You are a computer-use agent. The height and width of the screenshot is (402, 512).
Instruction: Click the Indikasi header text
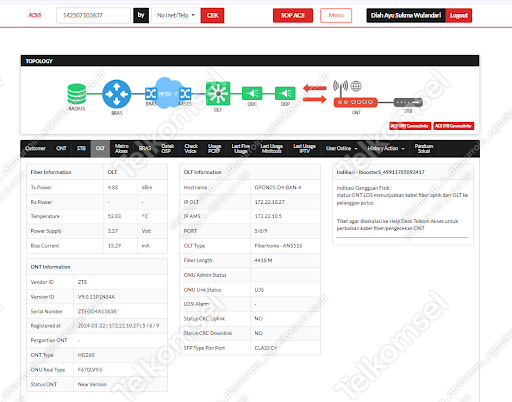(380, 172)
